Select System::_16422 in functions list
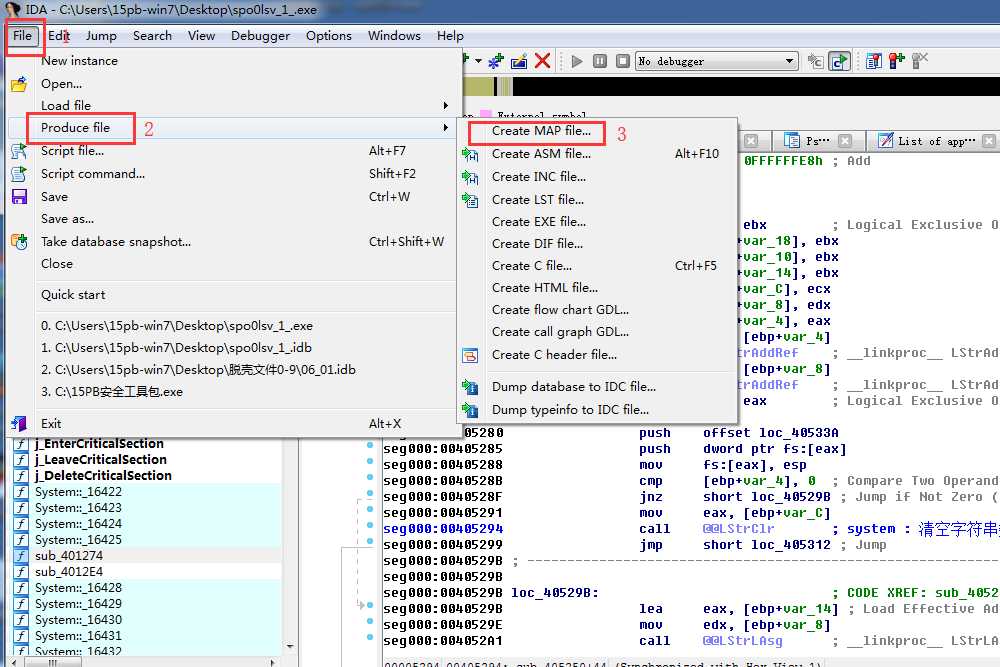1000x667 pixels. pos(147,492)
